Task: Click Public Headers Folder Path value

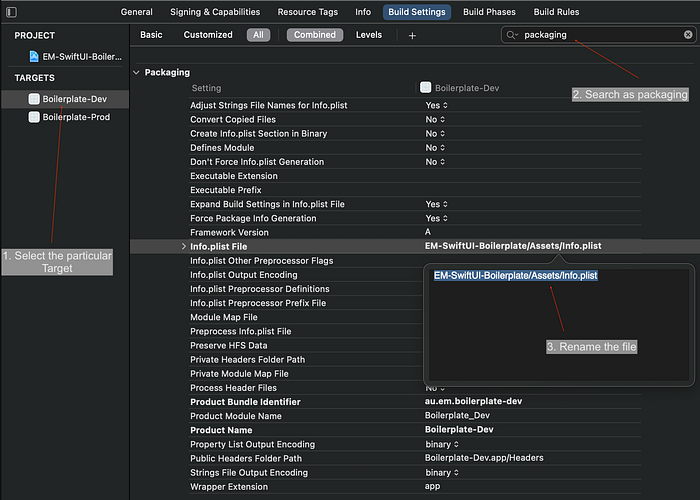Action: tap(484, 458)
